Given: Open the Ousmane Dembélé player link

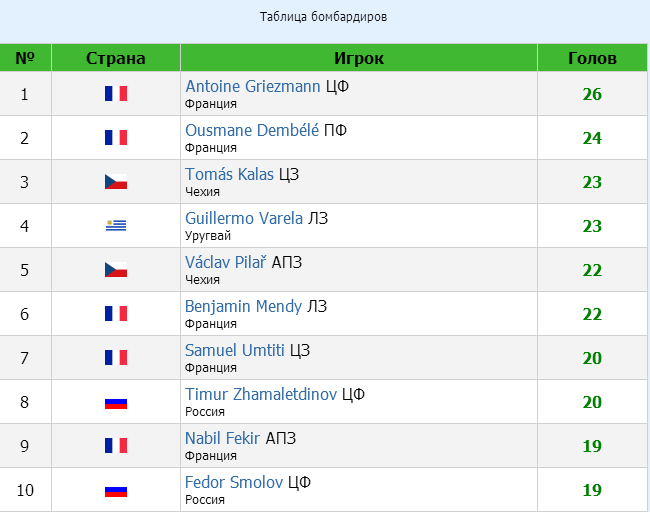Looking at the screenshot, I should click(252, 131).
